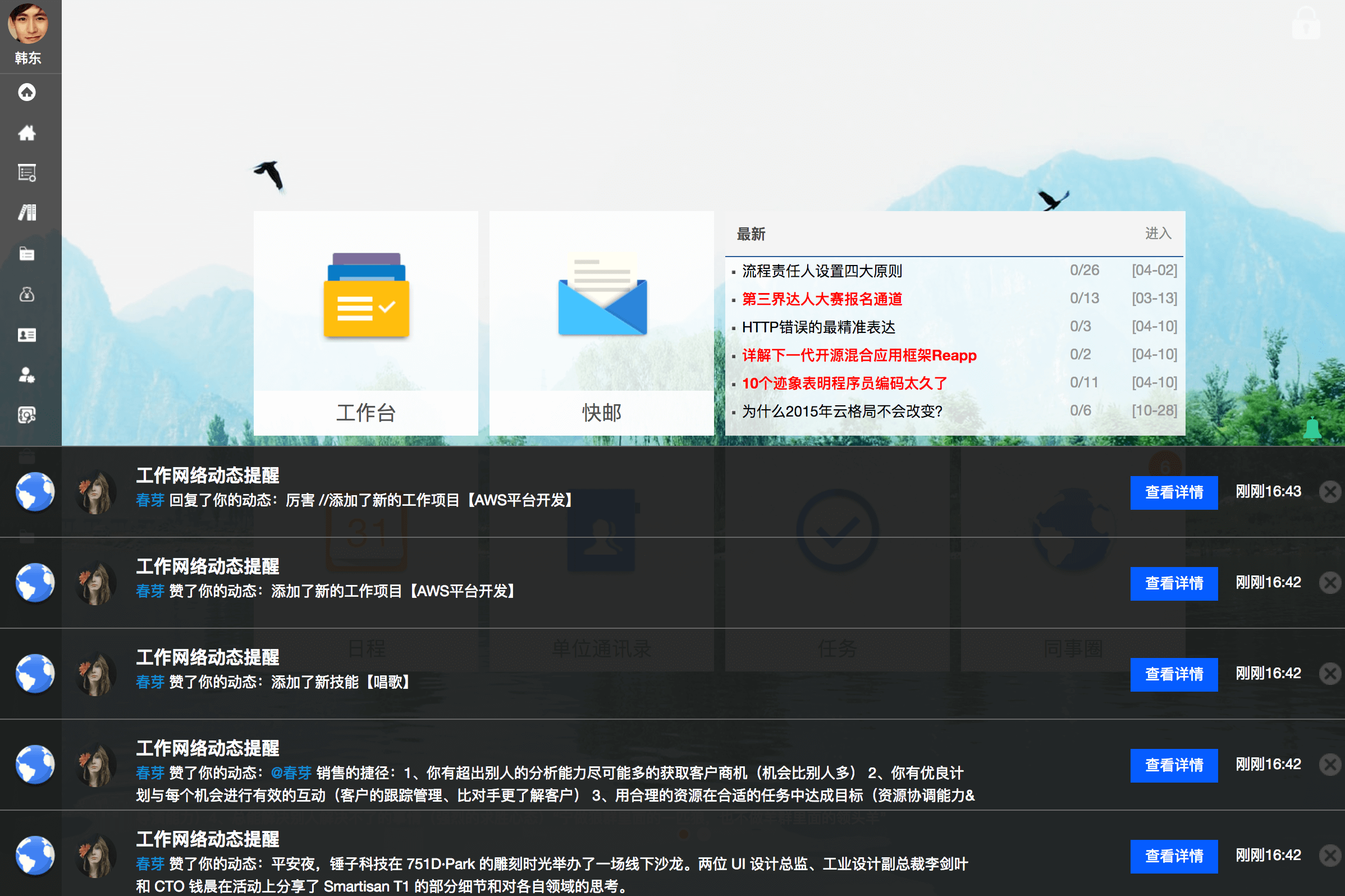Open article 流程责任人设置四大原则

[822, 270]
